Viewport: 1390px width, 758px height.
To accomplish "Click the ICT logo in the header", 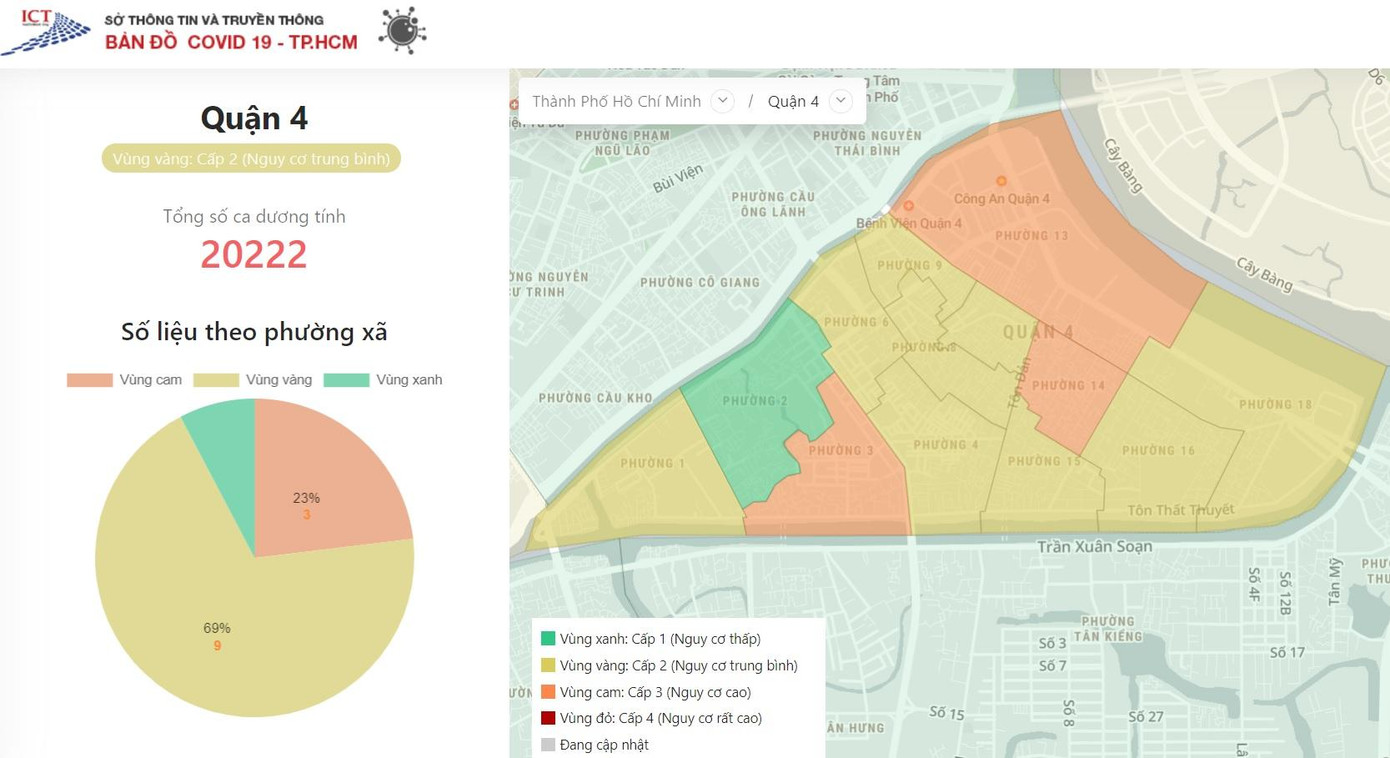I will click(45, 30).
